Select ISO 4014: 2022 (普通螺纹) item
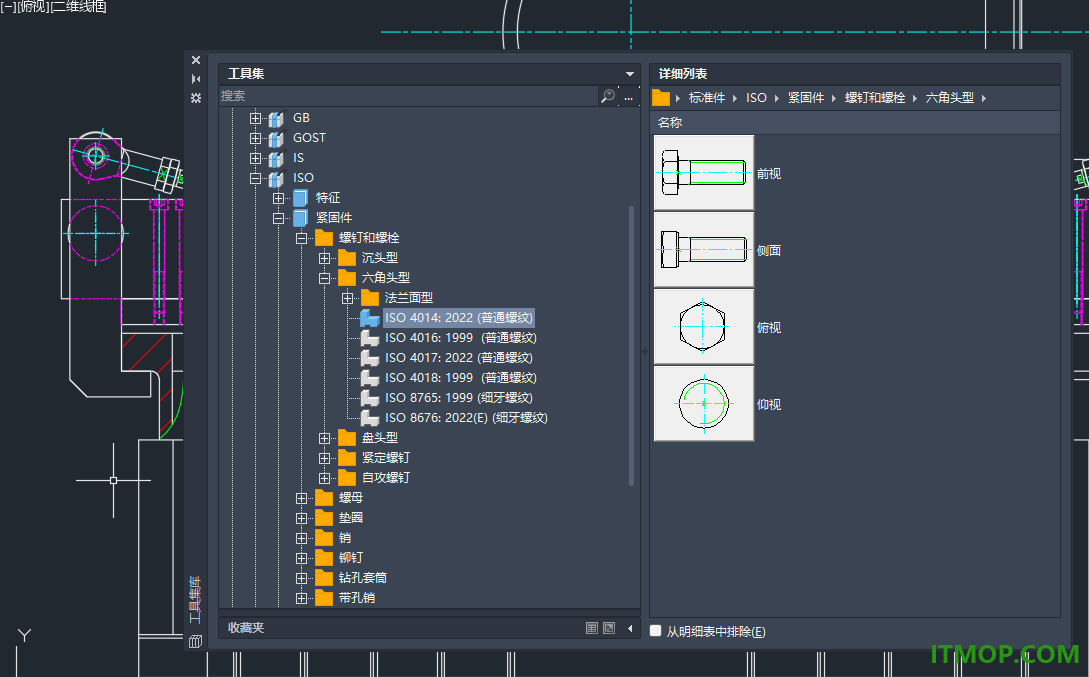 tap(459, 318)
